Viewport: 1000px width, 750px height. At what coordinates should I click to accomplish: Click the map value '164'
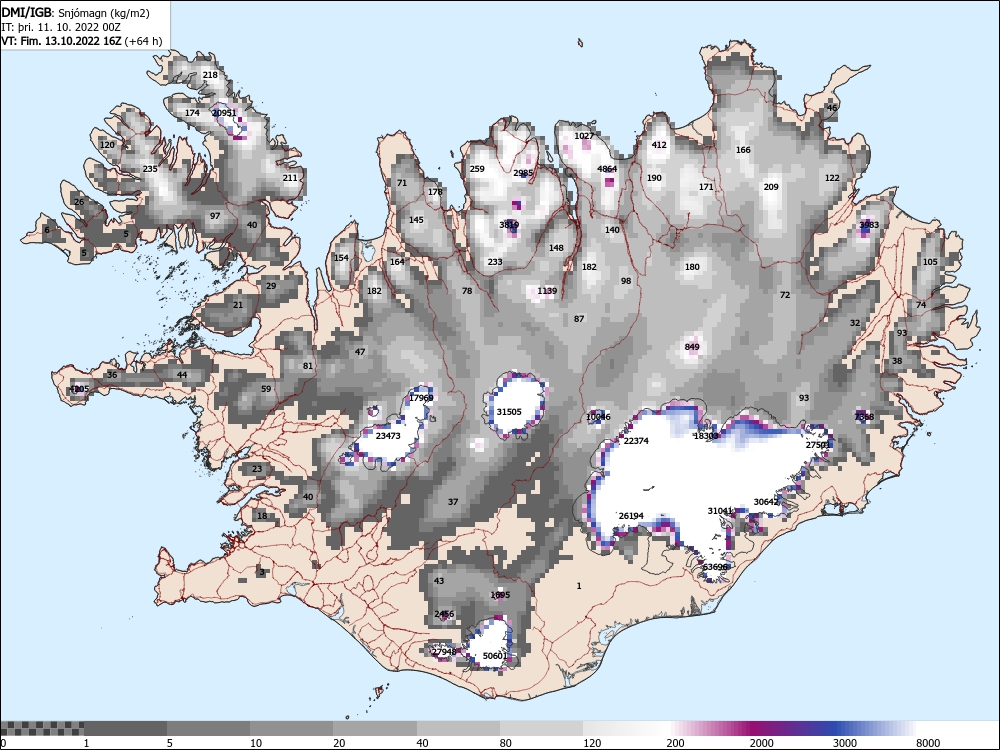[397, 262]
